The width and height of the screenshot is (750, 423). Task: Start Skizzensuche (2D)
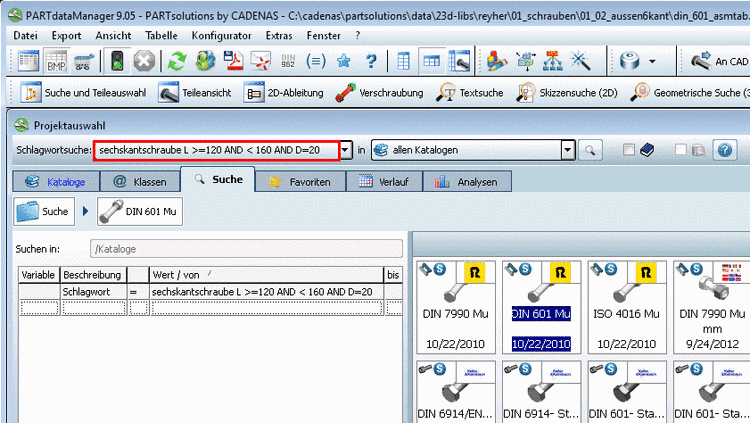click(x=567, y=93)
